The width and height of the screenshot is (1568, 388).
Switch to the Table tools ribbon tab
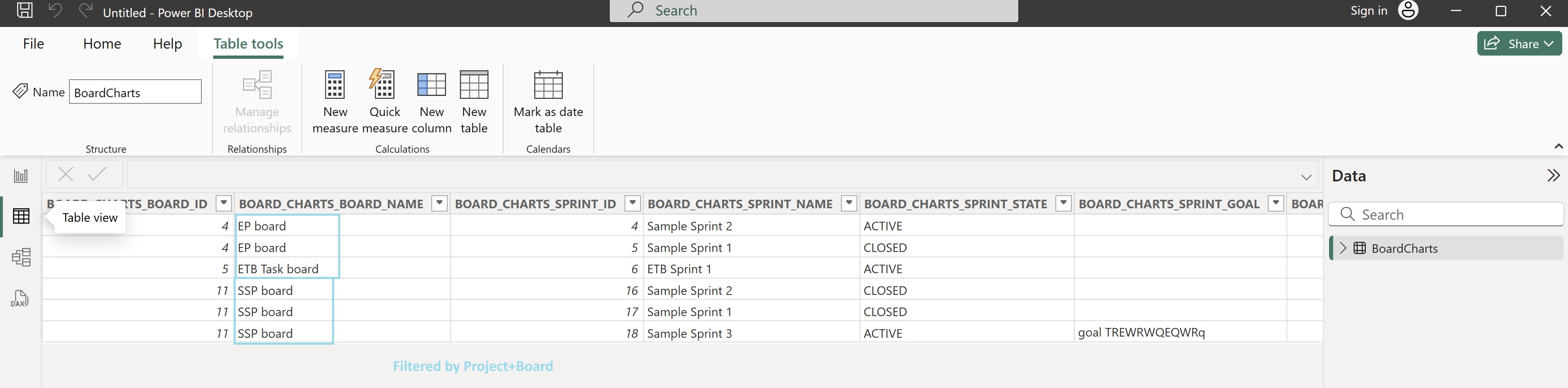pos(248,43)
